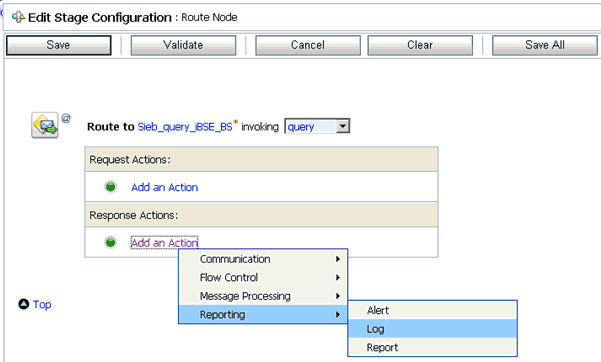Click the Clear button
This screenshot has width=601, height=362.
click(x=420, y=45)
